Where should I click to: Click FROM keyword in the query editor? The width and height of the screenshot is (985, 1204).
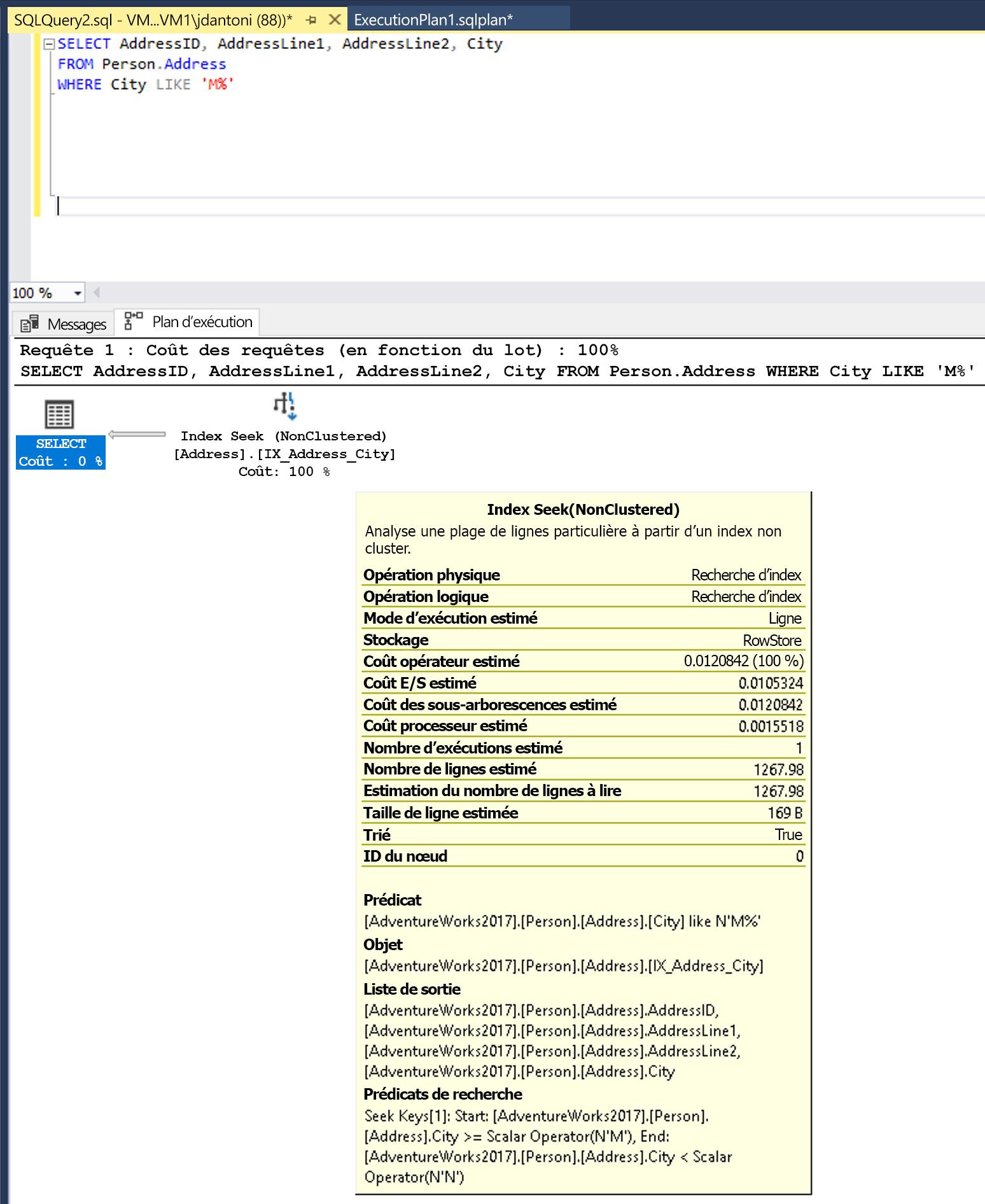tap(75, 64)
